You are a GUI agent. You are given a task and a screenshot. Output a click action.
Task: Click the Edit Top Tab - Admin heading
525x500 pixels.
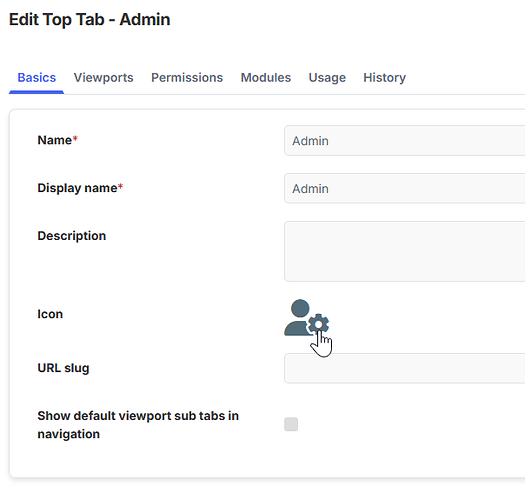click(x=89, y=19)
